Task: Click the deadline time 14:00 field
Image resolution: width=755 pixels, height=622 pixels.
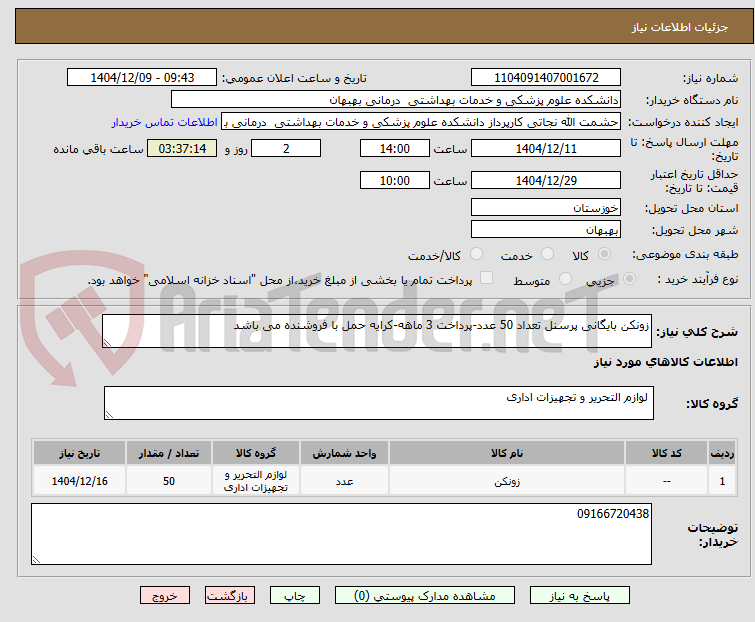Action: pos(395,148)
